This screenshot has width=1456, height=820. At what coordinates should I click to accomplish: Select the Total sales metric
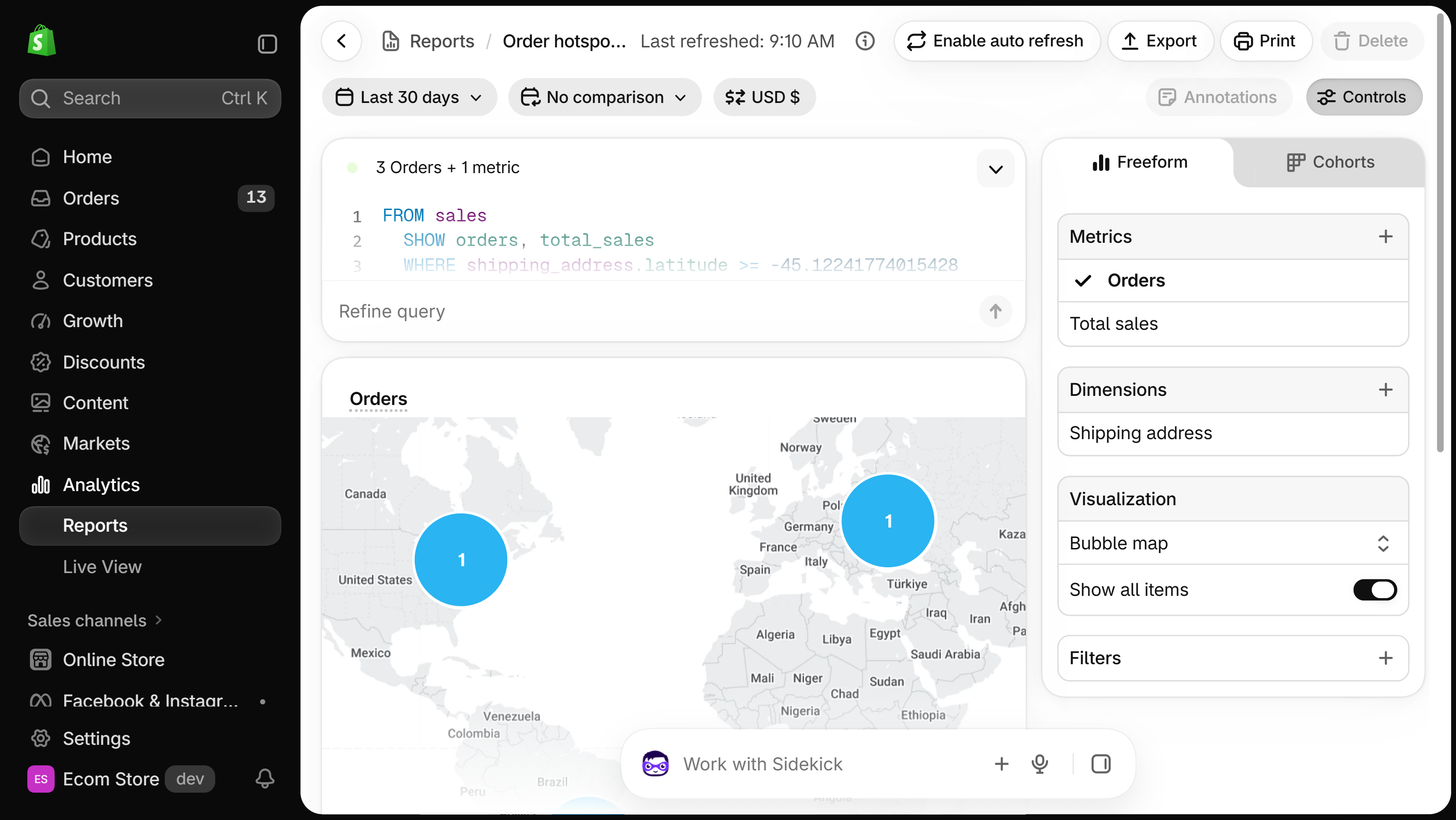[x=1233, y=324]
